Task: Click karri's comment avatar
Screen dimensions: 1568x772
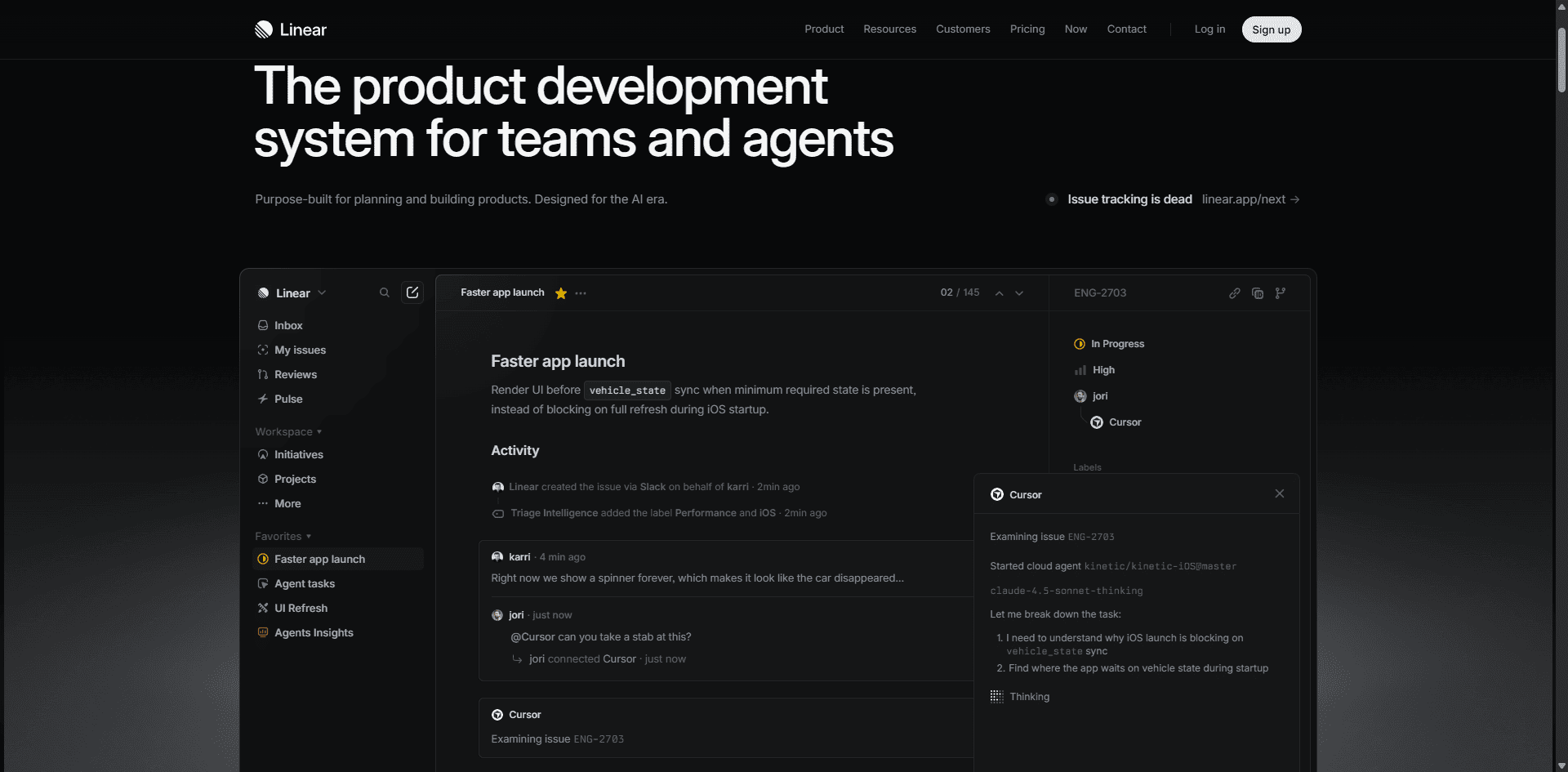Action: (x=497, y=557)
